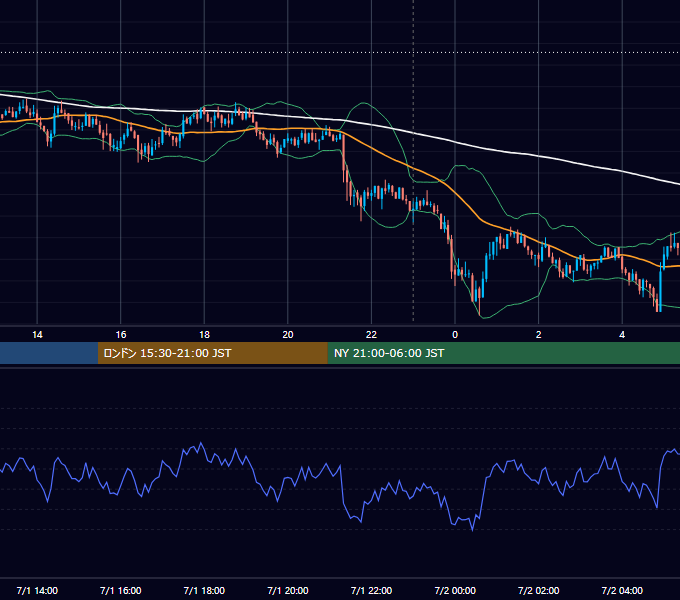Click the 0 hour axis label
The width and height of the screenshot is (680, 600).
(x=455, y=335)
